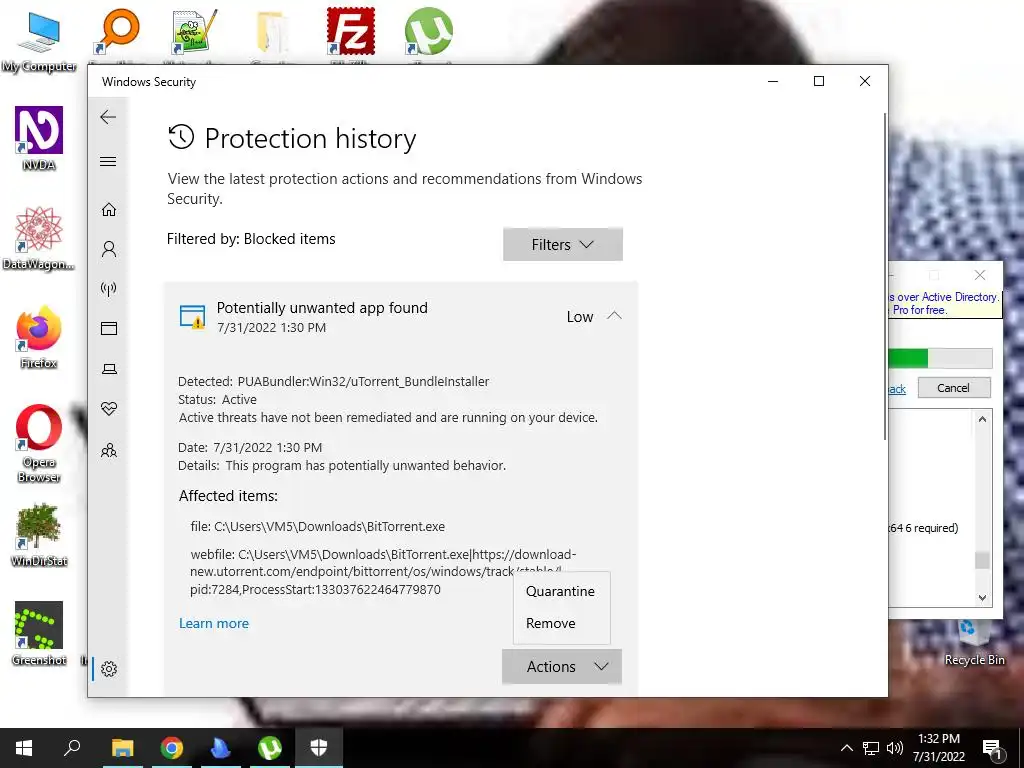Open the network icon in system tray
This screenshot has width=1024, height=768.
[871, 748]
